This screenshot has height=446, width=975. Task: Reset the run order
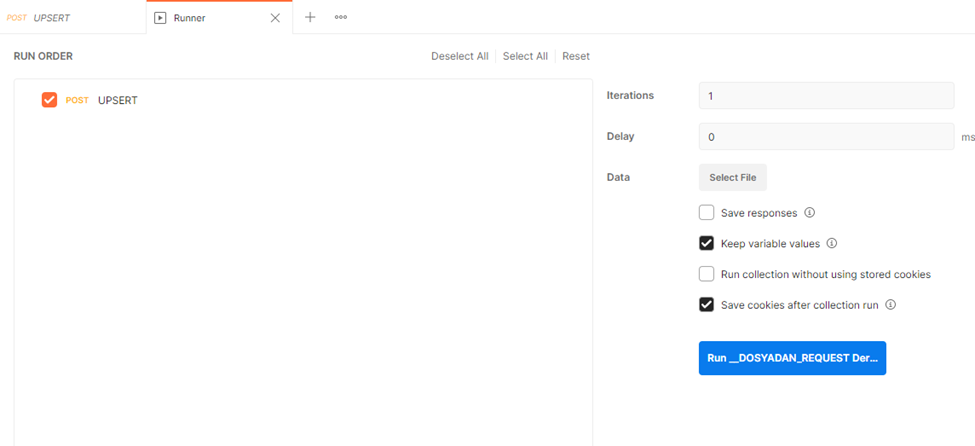click(576, 56)
